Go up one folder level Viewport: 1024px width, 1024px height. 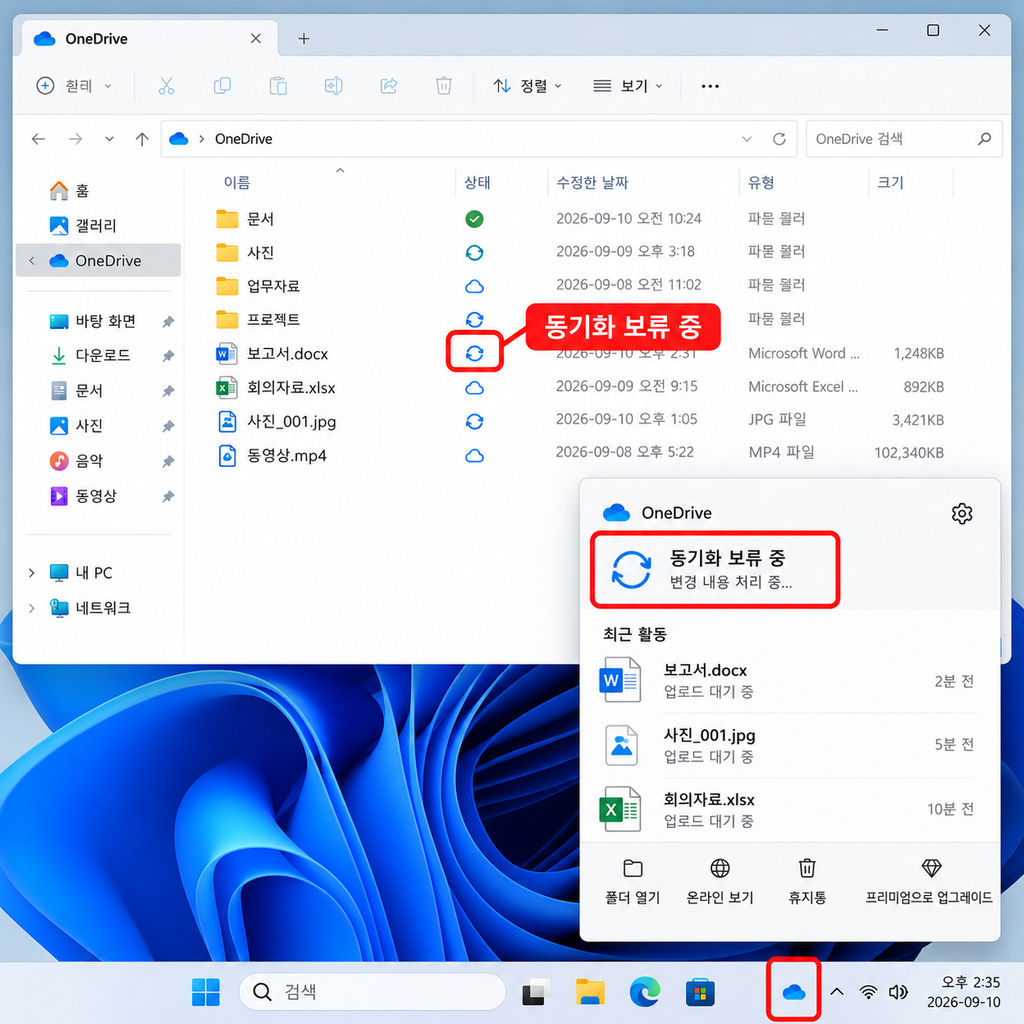(x=142, y=138)
